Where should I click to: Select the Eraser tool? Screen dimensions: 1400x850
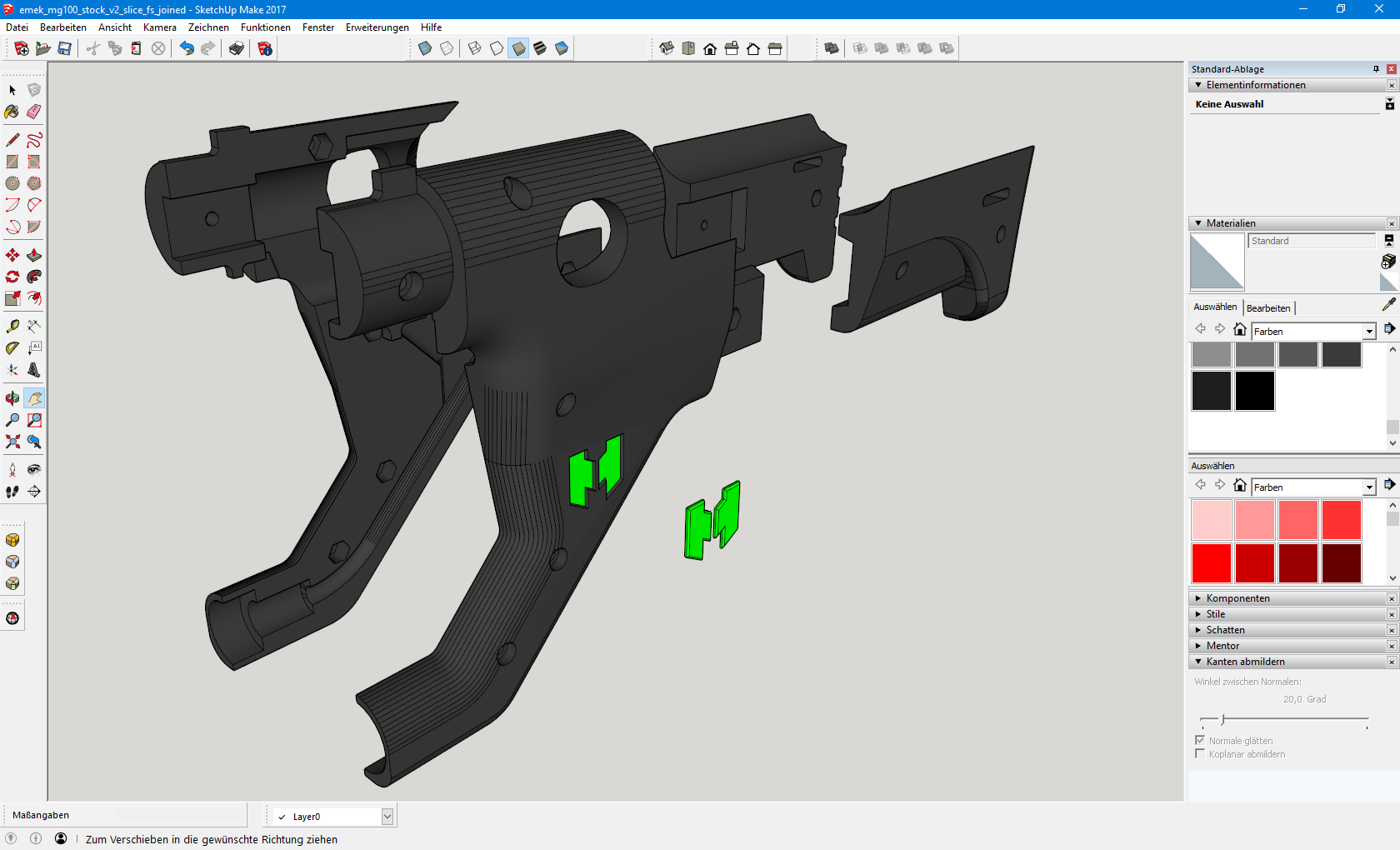tap(34, 112)
